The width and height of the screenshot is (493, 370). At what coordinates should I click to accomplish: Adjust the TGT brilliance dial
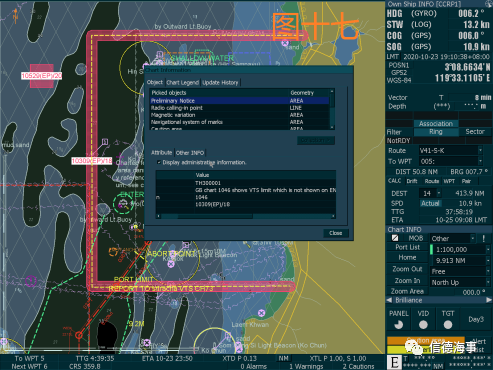pos(448,324)
